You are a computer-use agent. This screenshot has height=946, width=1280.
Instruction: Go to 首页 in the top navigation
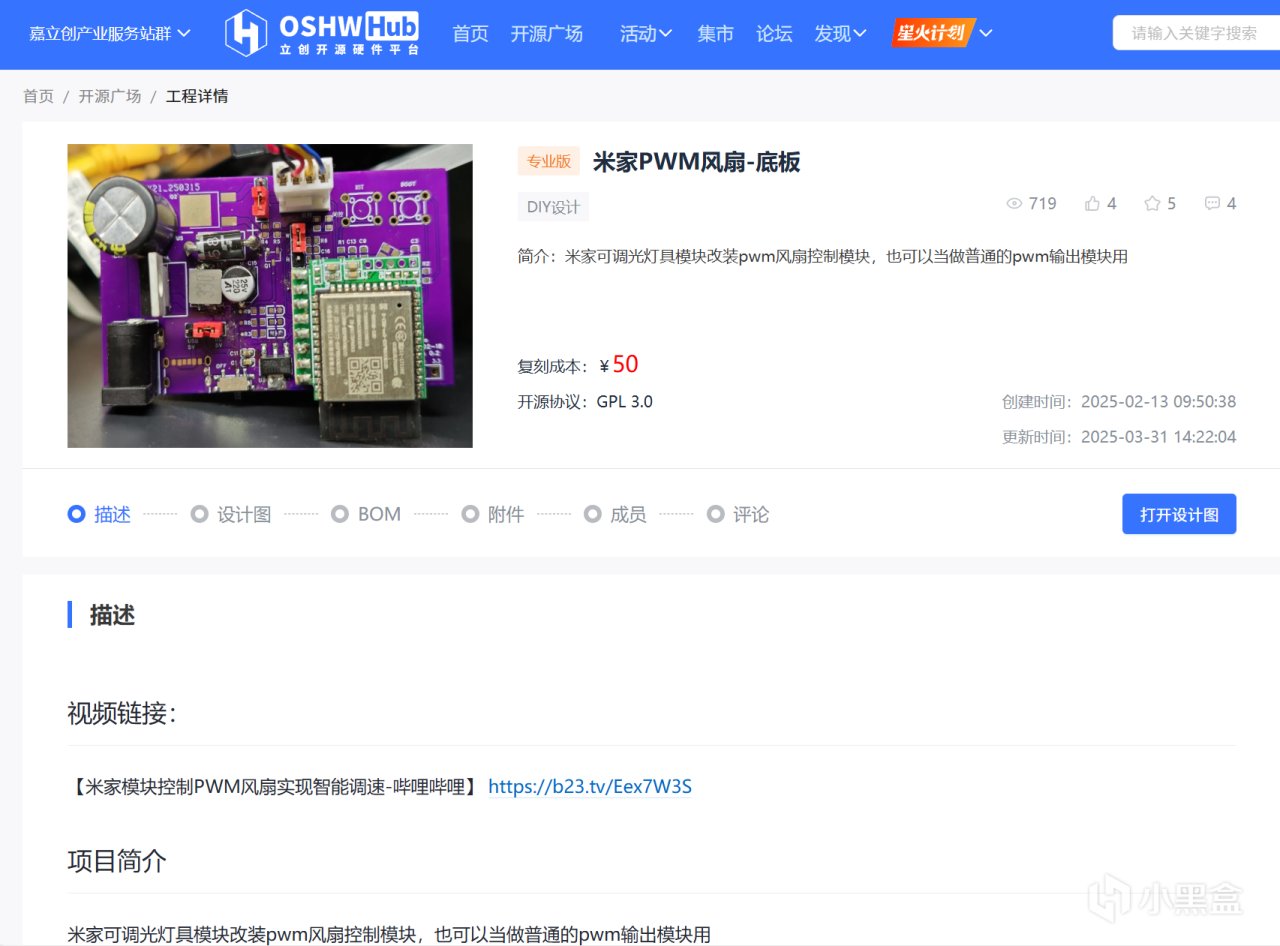coord(470,34)
